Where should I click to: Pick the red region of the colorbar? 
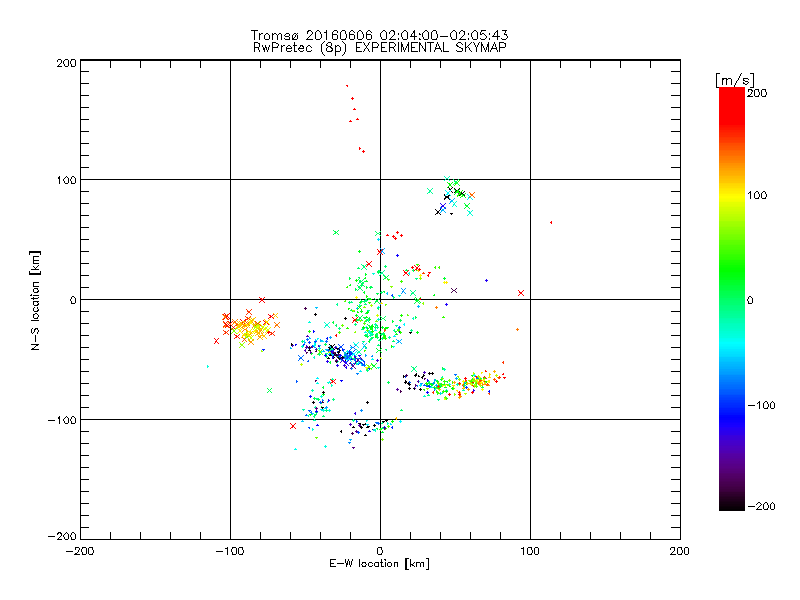(732, 105)
